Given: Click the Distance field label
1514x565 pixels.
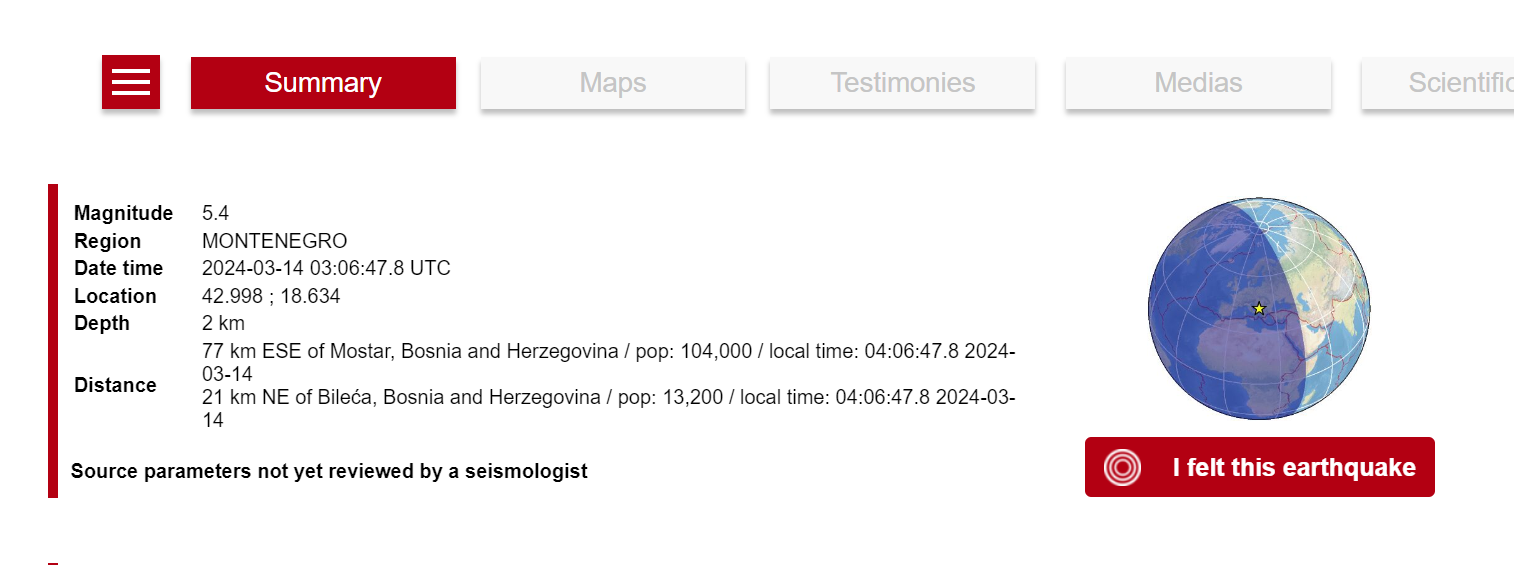Looking at the screenshot, I should (115, 385).
